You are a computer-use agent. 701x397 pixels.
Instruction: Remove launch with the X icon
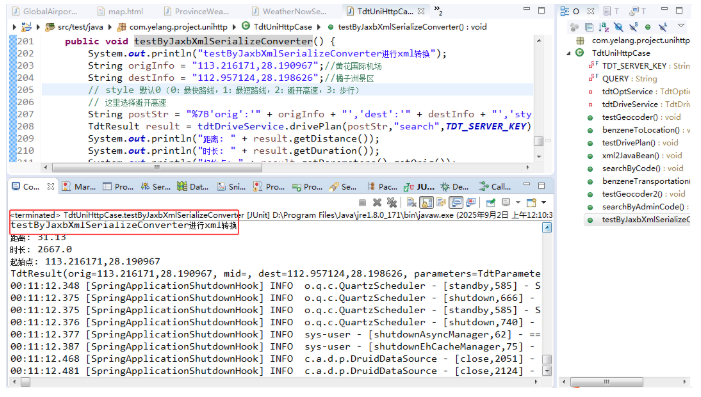coord(377,203)
